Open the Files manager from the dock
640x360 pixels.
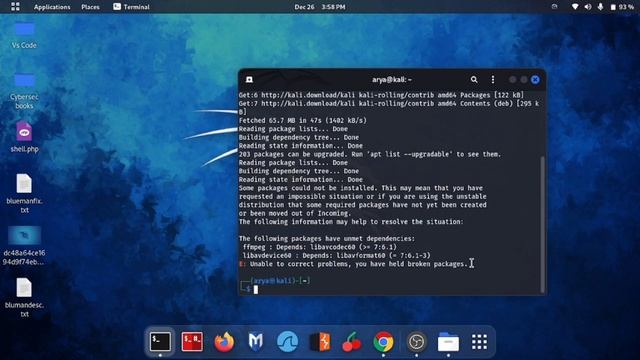click(x=448, y=342)
